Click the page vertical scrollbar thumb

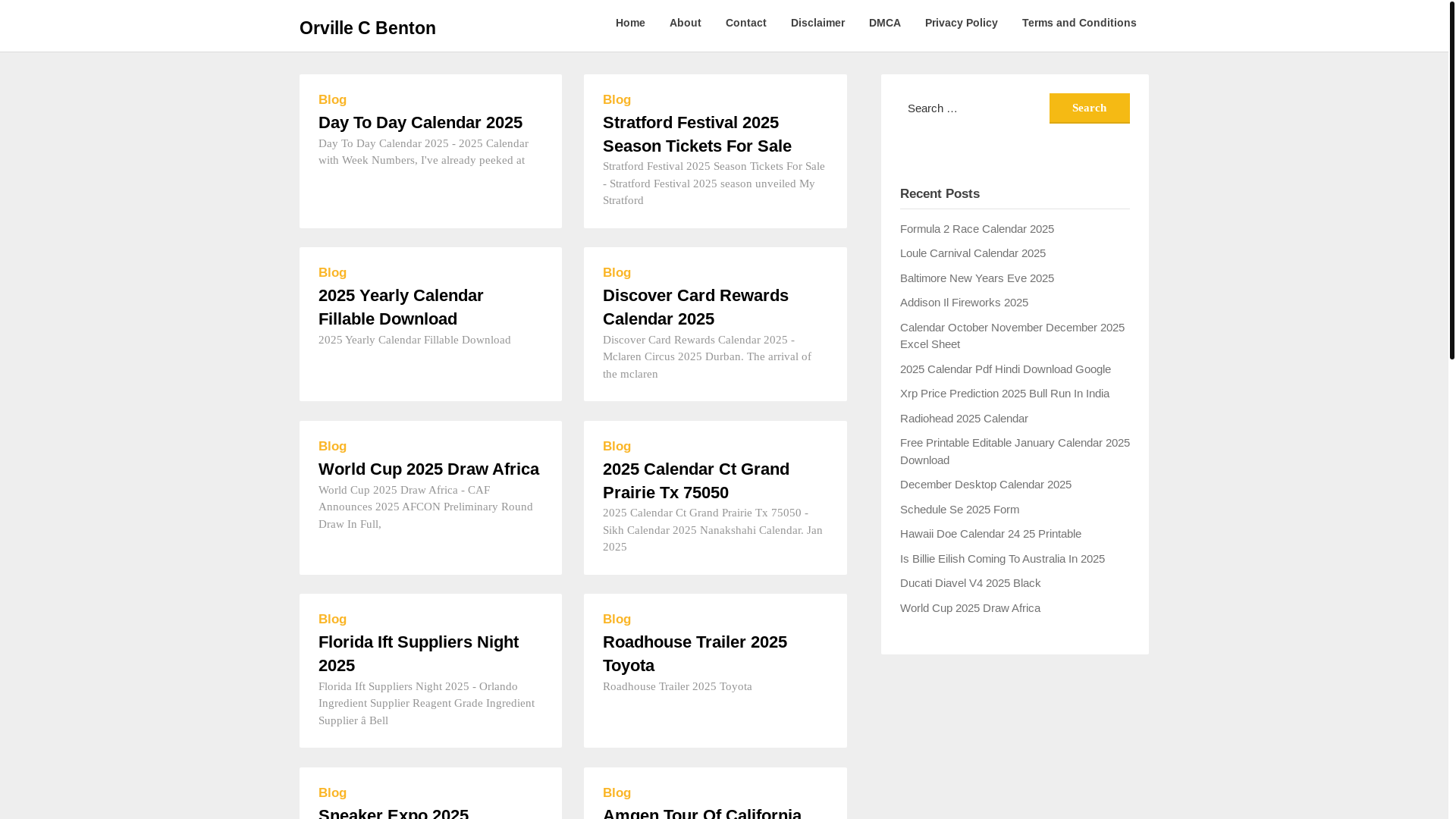(x=1451, y=180)
